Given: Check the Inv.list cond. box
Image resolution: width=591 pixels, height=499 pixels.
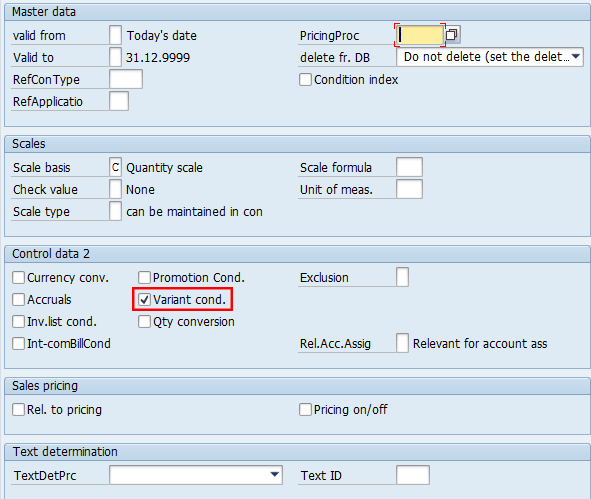Looking at the screenshot, I should coord(18,321).
